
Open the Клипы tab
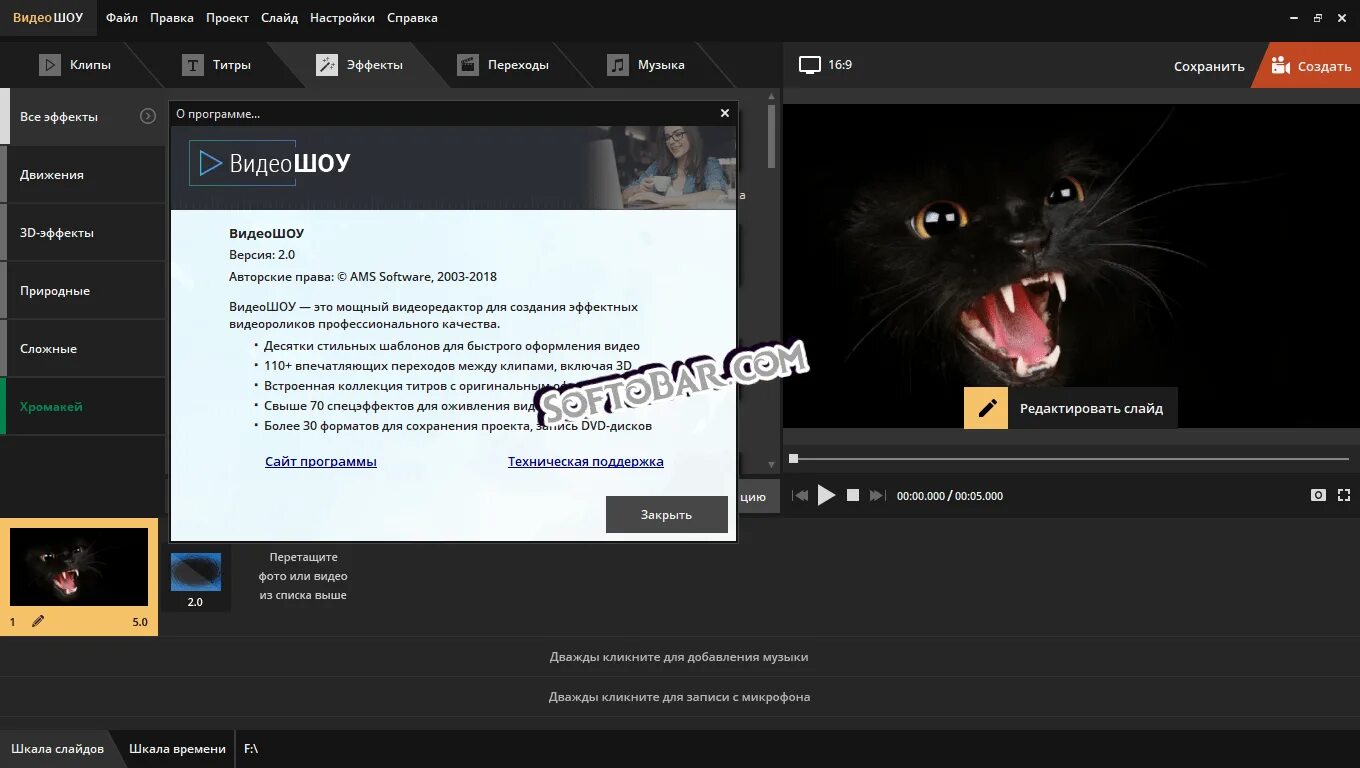[x=75, y=65]
